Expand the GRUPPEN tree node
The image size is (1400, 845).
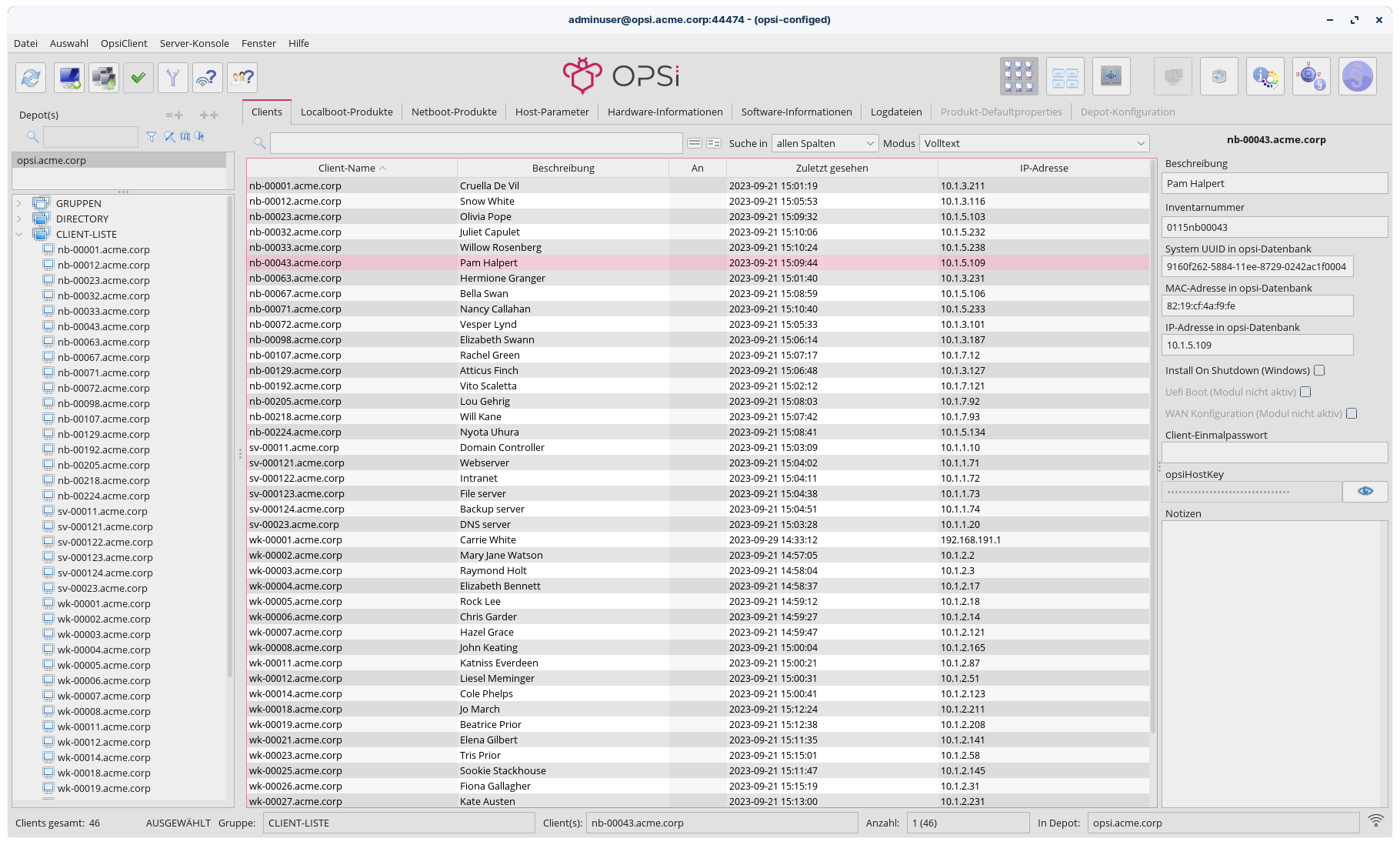pyautogui.click(x=19, y=203)
